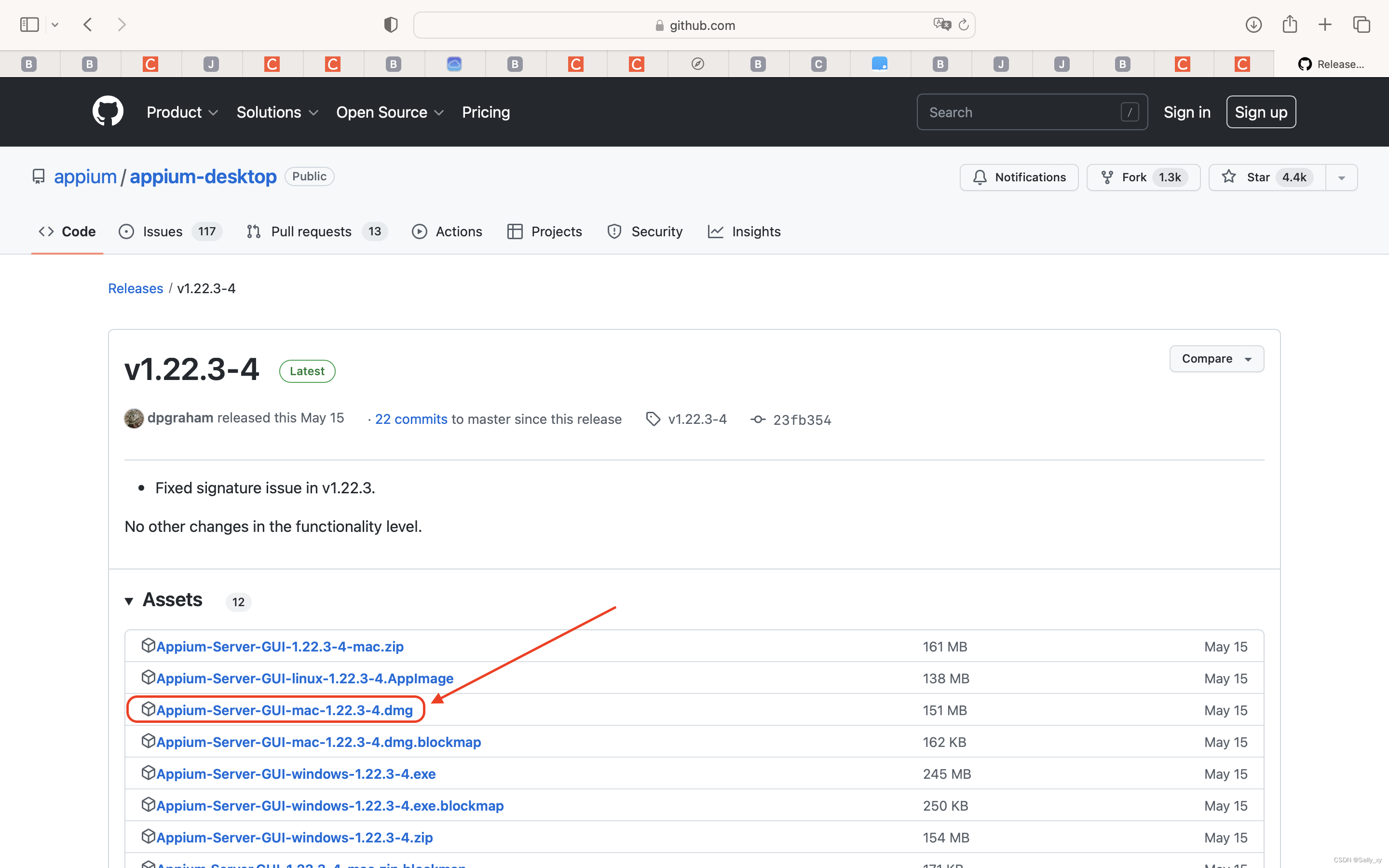Open the Insights tab
This screenshot has height=868, width=1389.
[745, 231]
